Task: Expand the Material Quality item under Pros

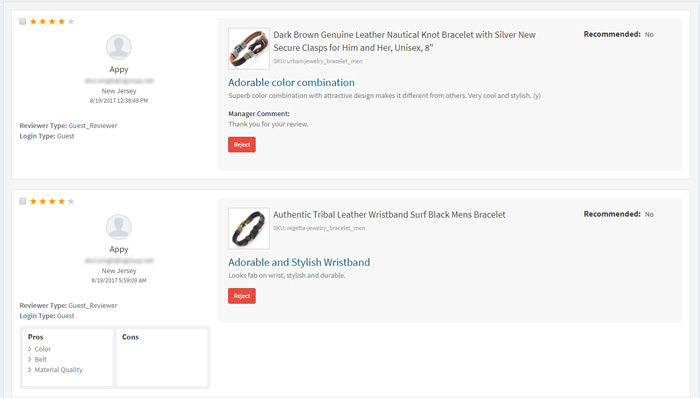Action: [55, 369]
